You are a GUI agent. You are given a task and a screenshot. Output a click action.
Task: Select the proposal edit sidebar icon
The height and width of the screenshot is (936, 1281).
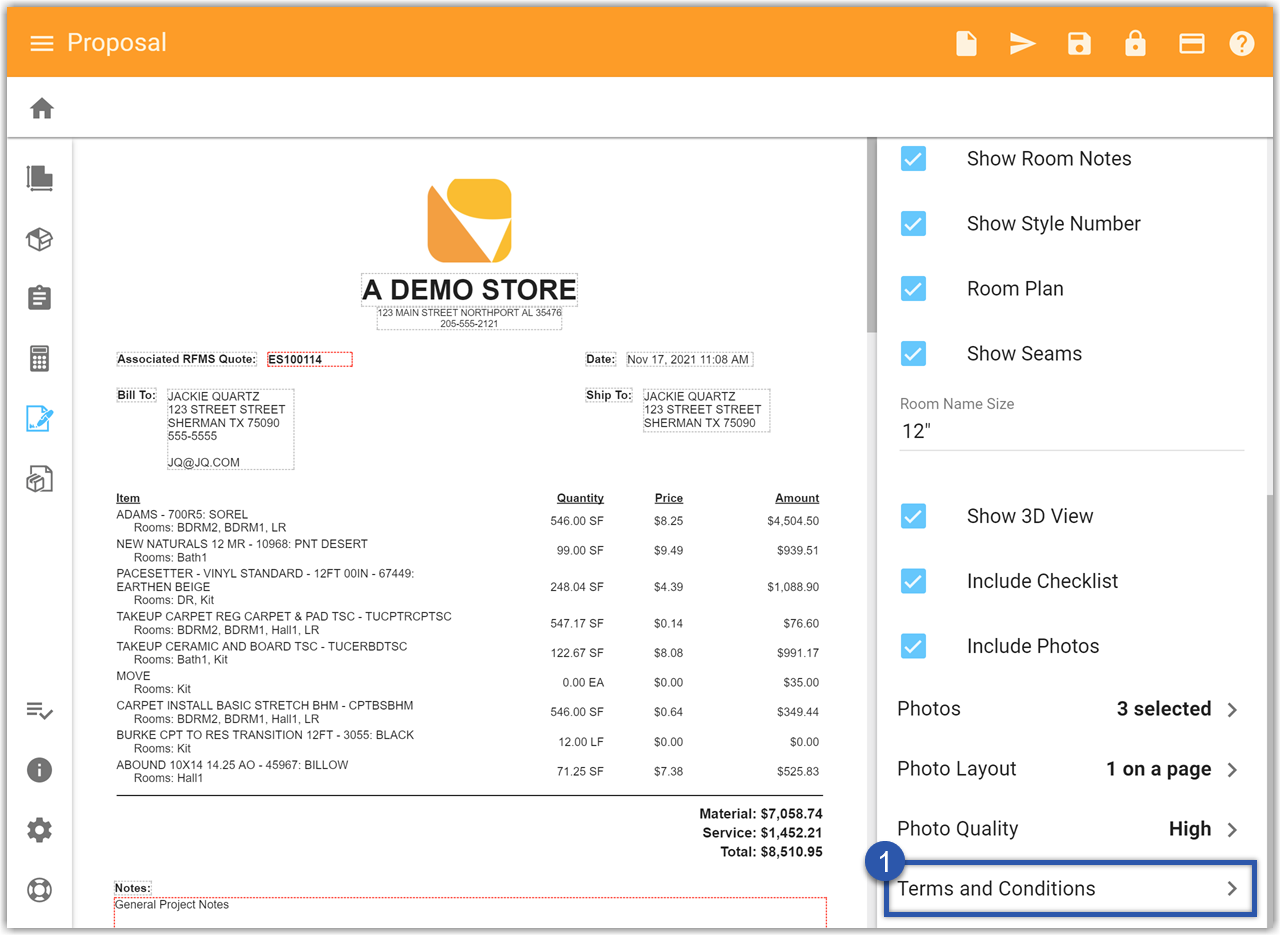click(39, 418)
